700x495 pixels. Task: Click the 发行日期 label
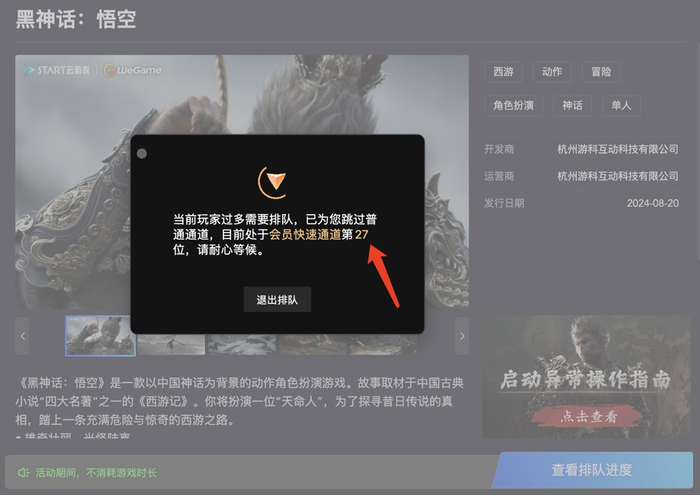coord(504,204)
